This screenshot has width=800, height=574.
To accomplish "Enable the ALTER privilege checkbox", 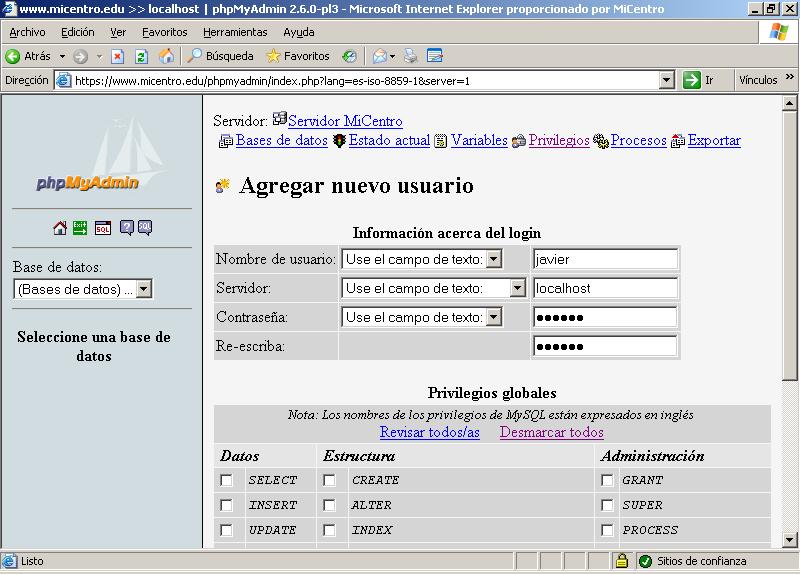I will click(x=329, y=505).
